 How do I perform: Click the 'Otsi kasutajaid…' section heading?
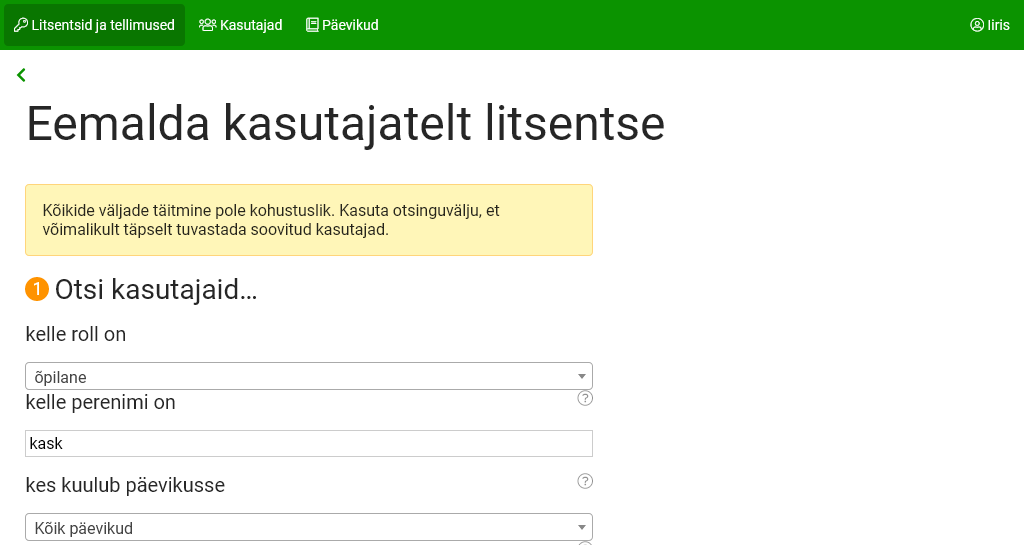(156, 290)
